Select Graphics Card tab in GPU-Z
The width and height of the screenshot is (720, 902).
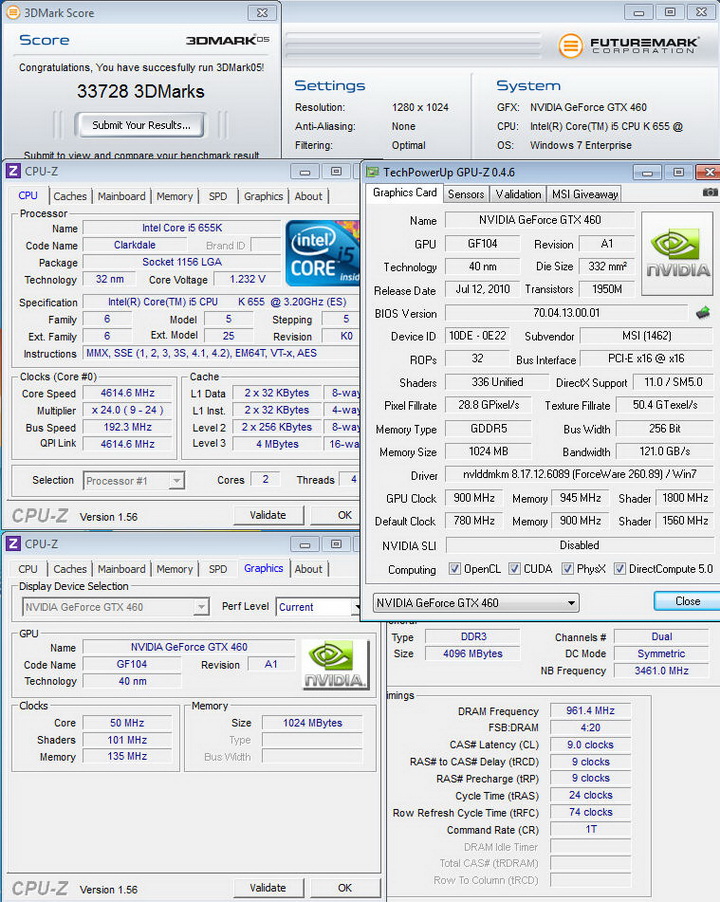coord(404,193)
